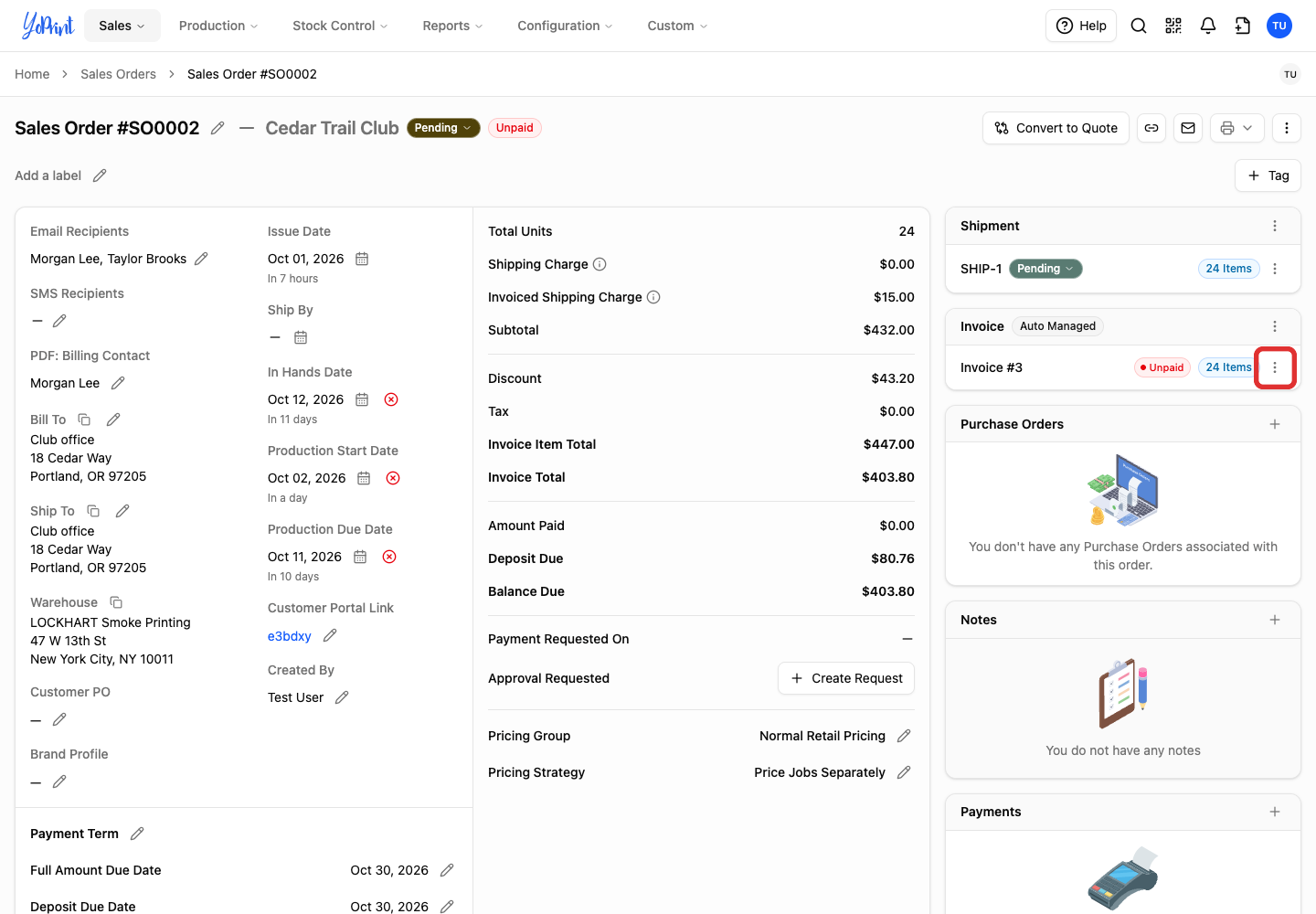Click the Invoice 24 Items badge
Viewport: 1316px width, 914px height.
pyautogui.click(x=1228, y=367)
